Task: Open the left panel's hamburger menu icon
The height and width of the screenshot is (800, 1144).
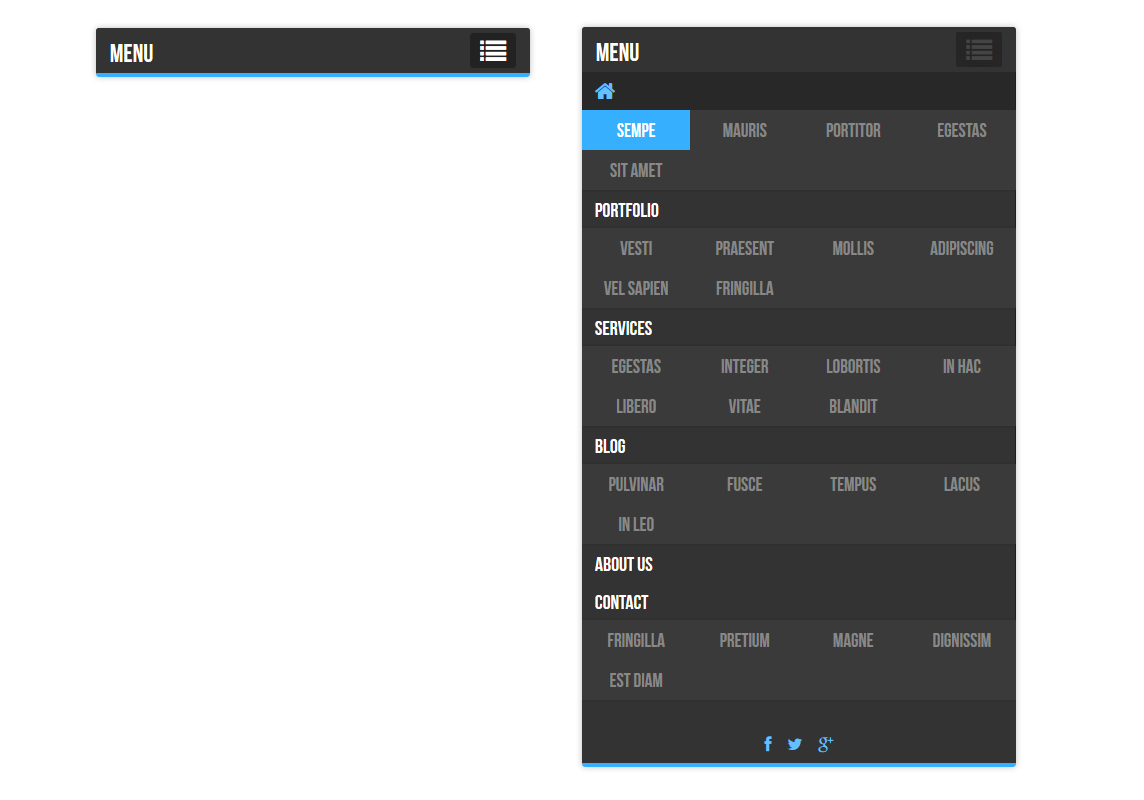Action: [492, 50]
